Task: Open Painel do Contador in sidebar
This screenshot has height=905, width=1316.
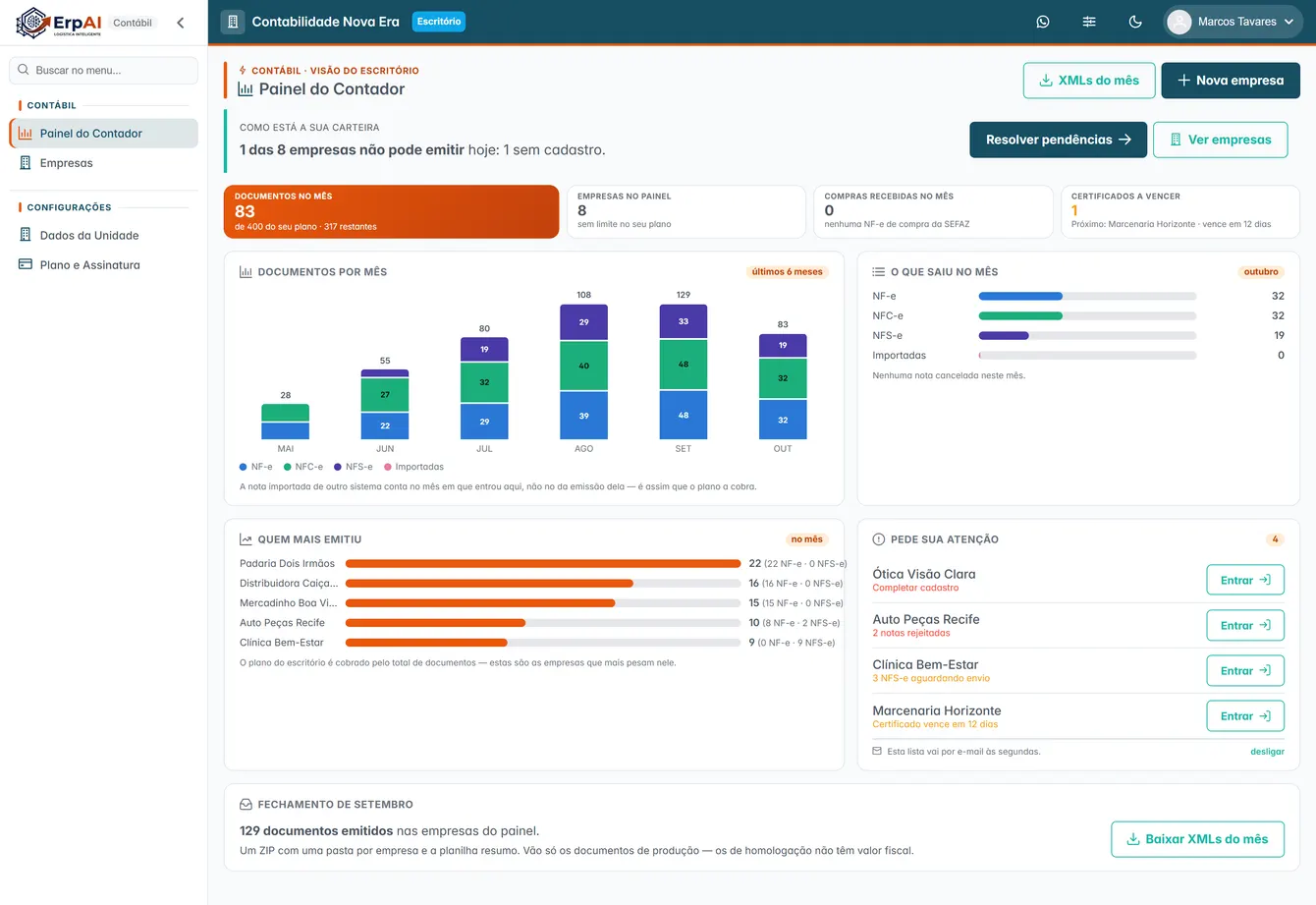Action: 104,134
